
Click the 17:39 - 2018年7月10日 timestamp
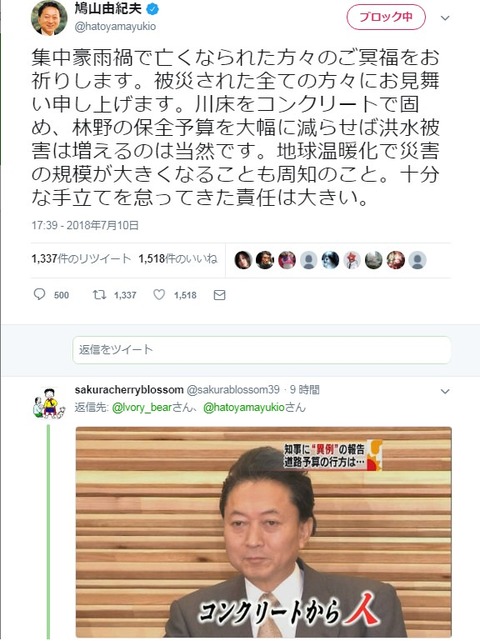pos(85,225)
